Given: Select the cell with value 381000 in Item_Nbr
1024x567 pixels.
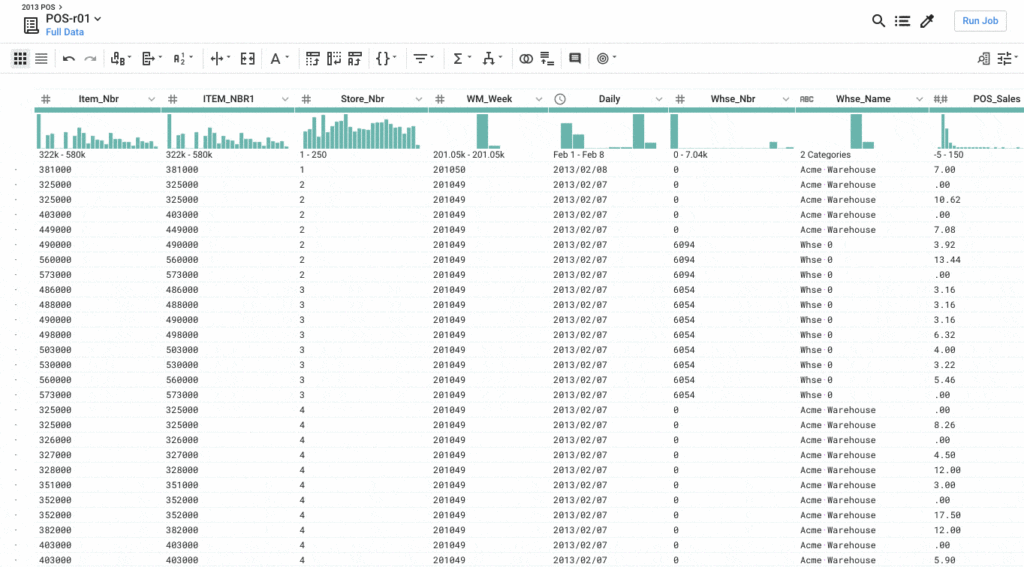Looking at the screenshot, I should [55, 170].
